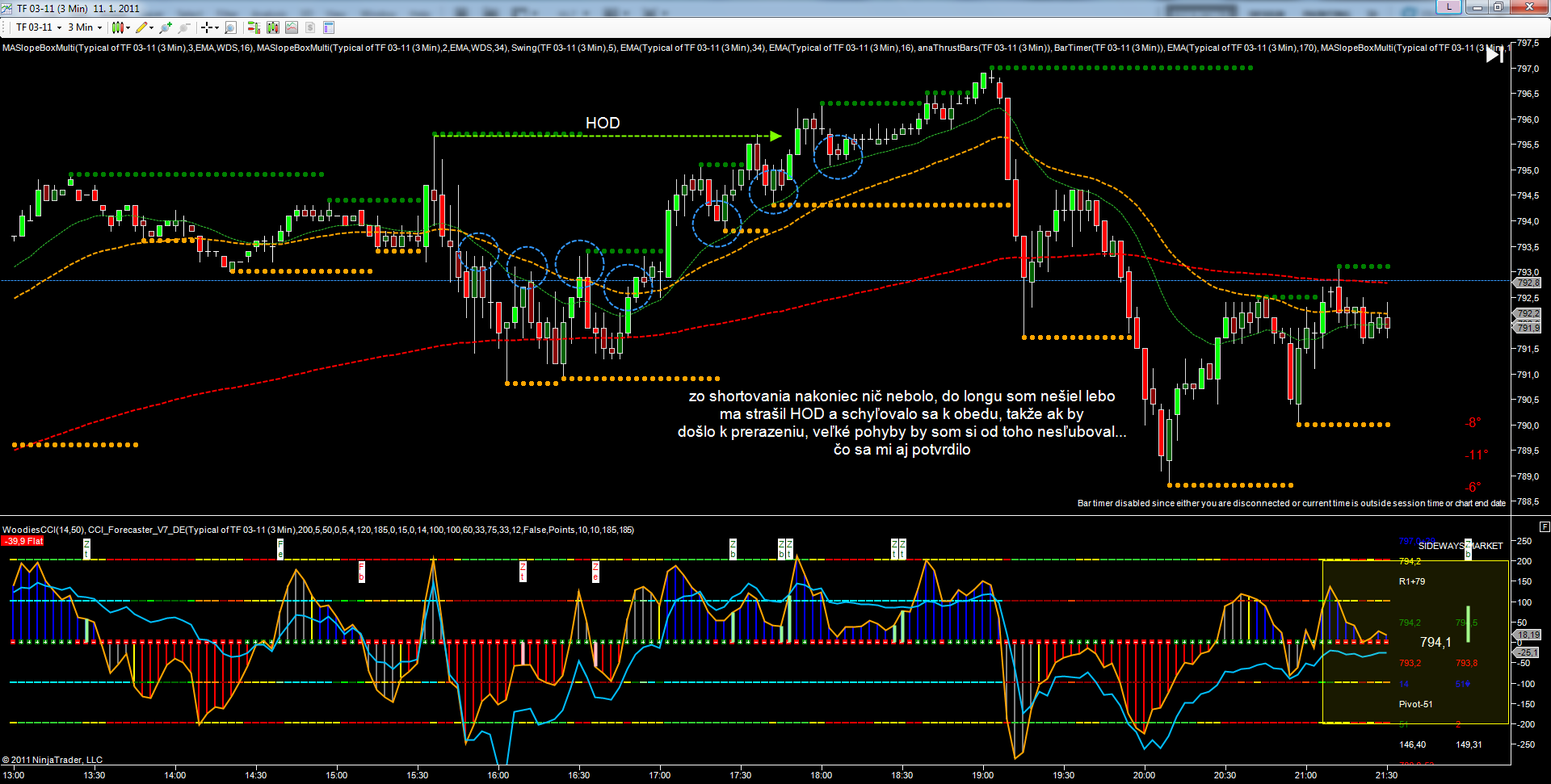Click the 792,2 price marker

click(1528, 313)
